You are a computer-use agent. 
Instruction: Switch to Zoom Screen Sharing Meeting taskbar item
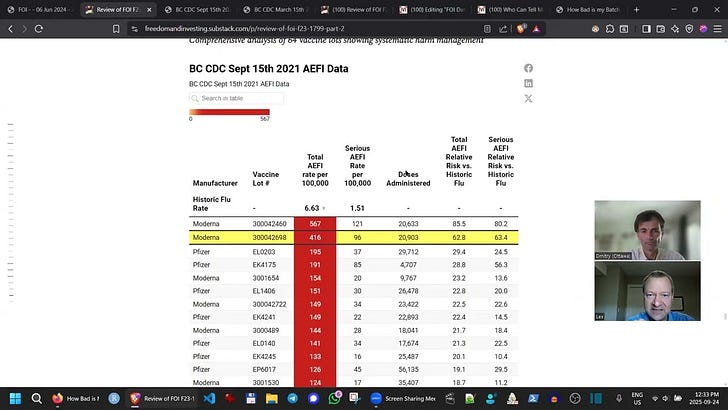[403, 398]
